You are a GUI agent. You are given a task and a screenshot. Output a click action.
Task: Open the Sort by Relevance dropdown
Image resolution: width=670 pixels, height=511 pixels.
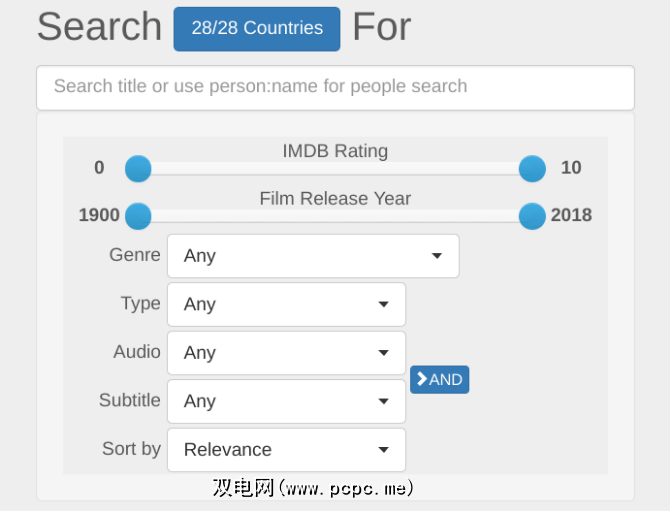click(286, 450)
